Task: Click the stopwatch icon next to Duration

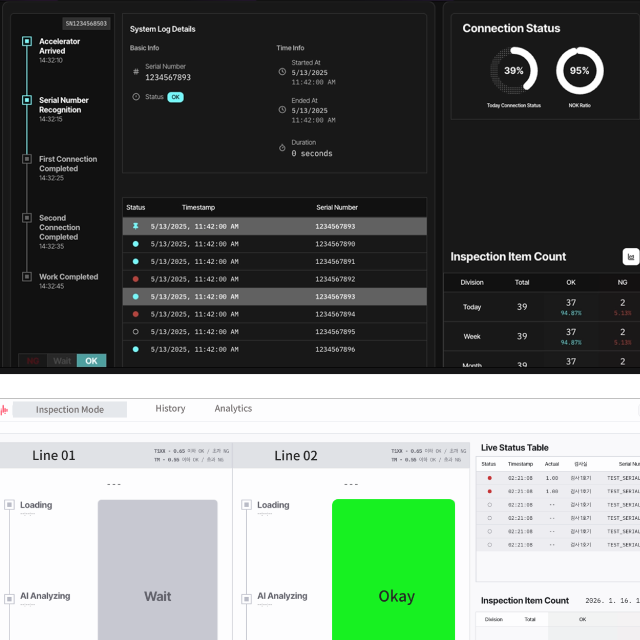Action: (282, 148)
